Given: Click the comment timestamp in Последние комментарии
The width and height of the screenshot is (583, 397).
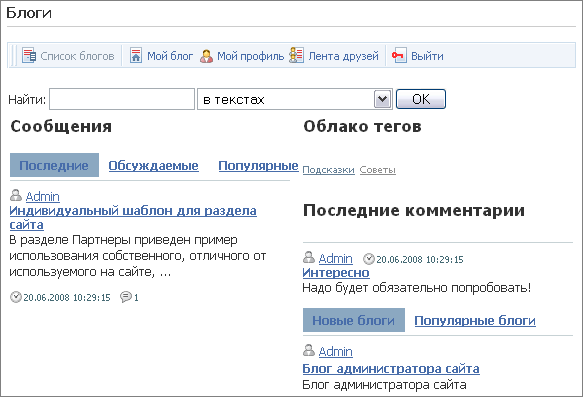Looking at the screenshot, I should (420, 259).
